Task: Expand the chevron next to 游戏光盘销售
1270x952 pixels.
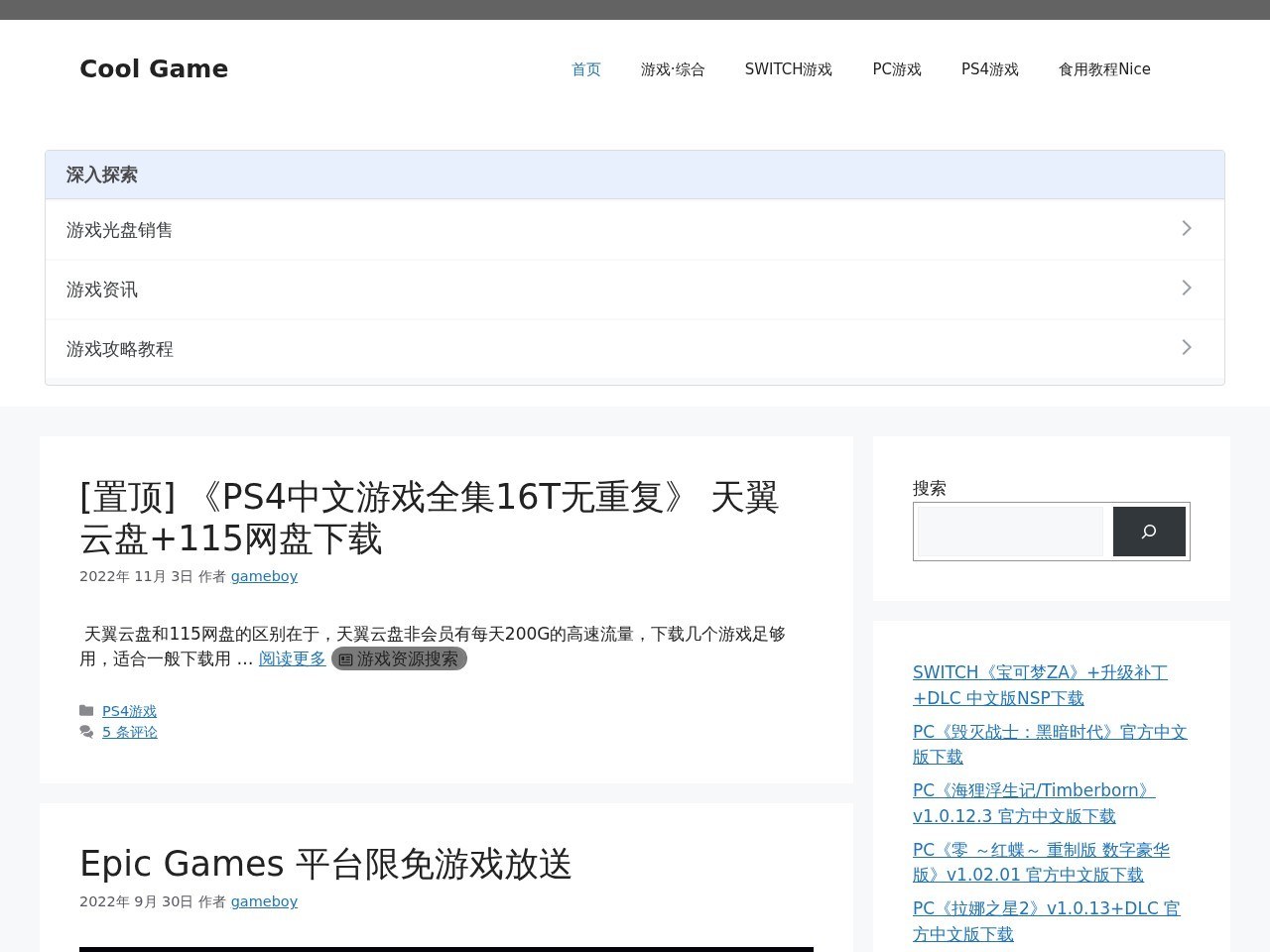Action: click(x=1187, y=229)
